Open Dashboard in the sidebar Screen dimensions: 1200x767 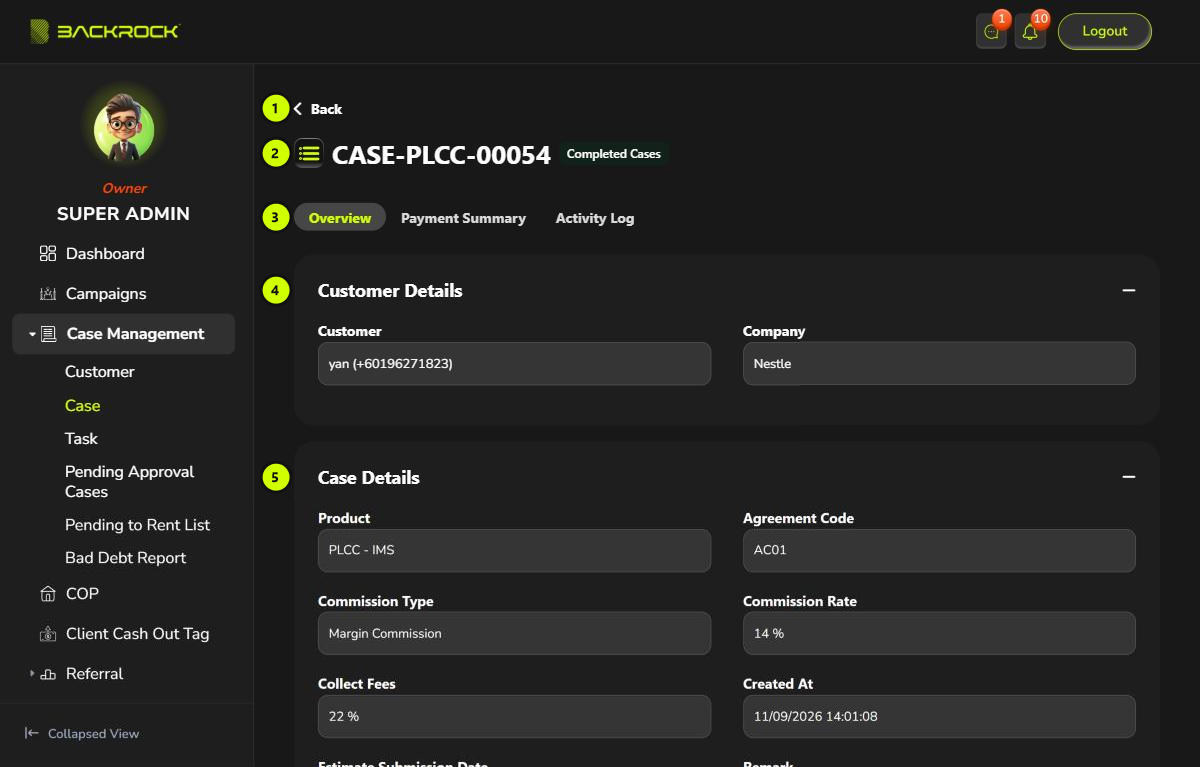coord(105,254)
